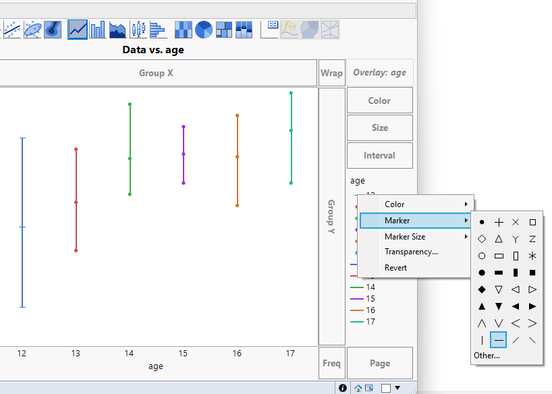Choose the filled right-pointing triangle marker
Image resolution: width=552 pixels, height=394 pixels.
pyautogui.click(x=532, y=306)
